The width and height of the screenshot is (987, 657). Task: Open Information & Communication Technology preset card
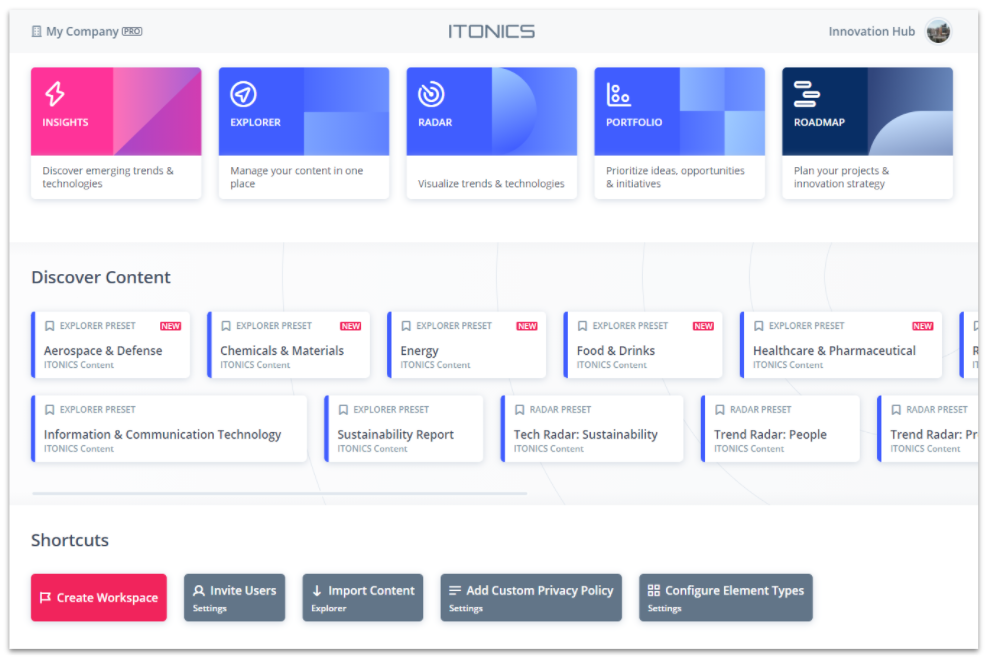[x=169, y=429]
